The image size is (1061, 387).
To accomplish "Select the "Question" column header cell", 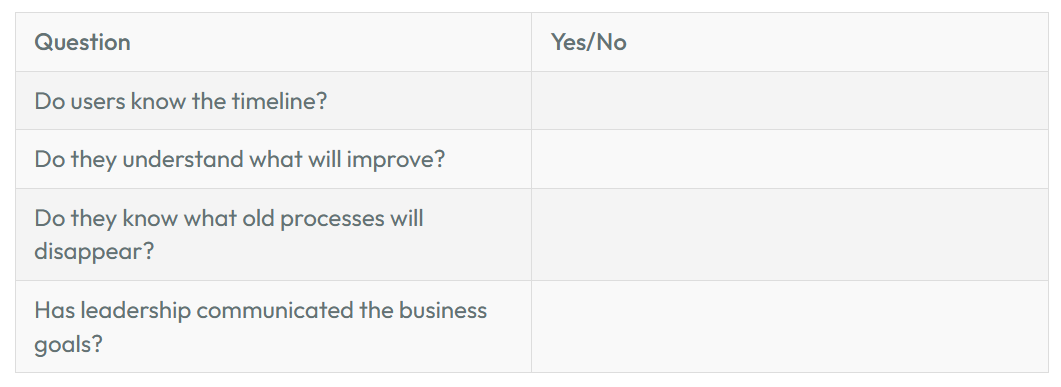I will (273, 42).
